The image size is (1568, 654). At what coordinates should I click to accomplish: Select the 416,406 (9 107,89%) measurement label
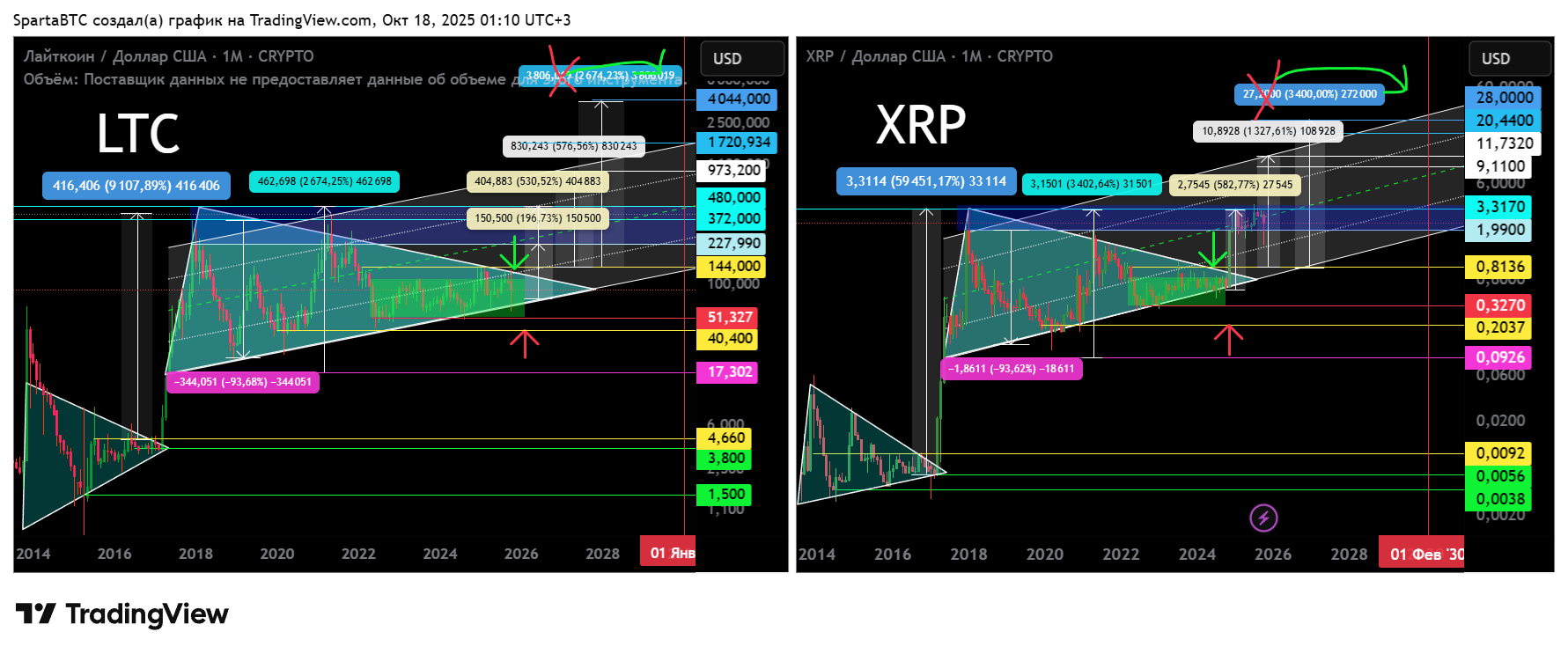[136, 186]
